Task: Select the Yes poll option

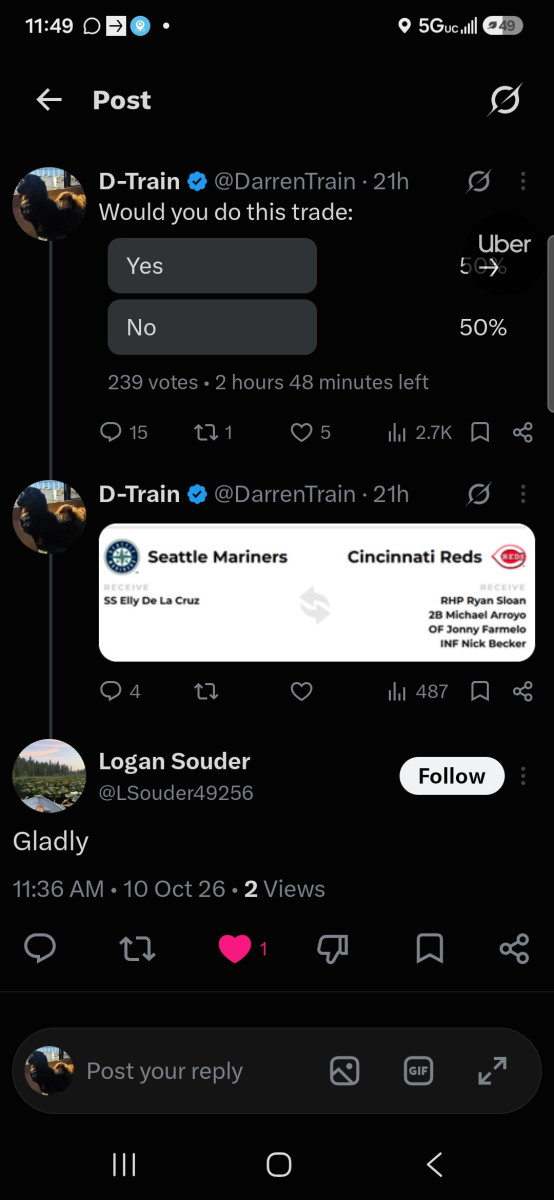Action: pos(212,266)
